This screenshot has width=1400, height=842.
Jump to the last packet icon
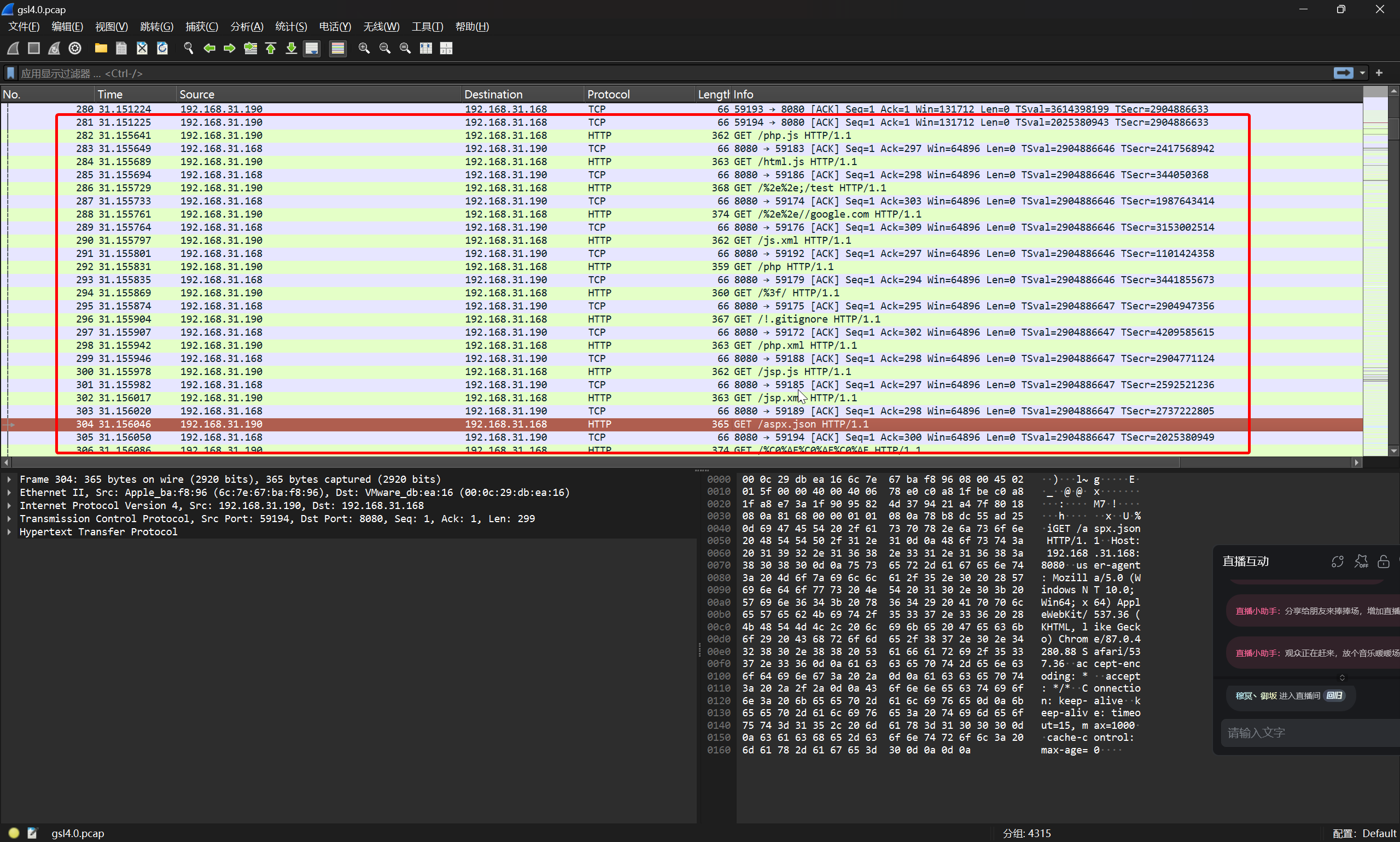click(x=291, y=48)
